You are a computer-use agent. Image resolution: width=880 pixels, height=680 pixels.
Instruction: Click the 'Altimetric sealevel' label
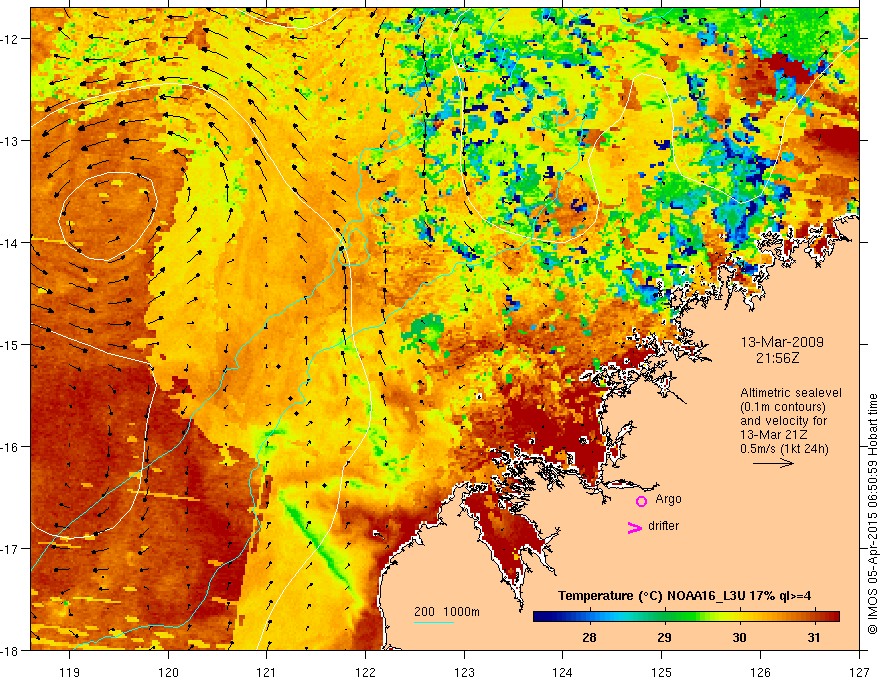pyautogui.click(x=791, y=393)
